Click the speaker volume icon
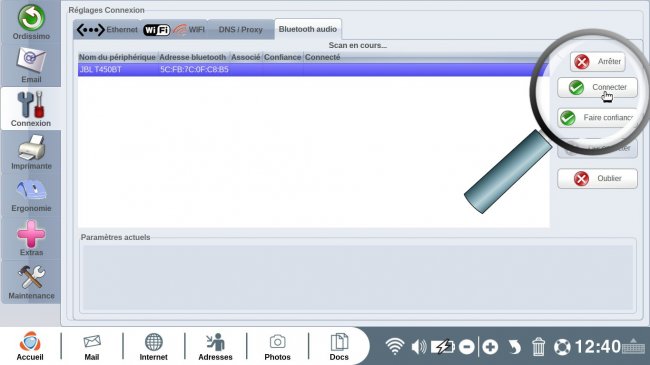Viewport: 650px width, 365px height. point(419,346)
